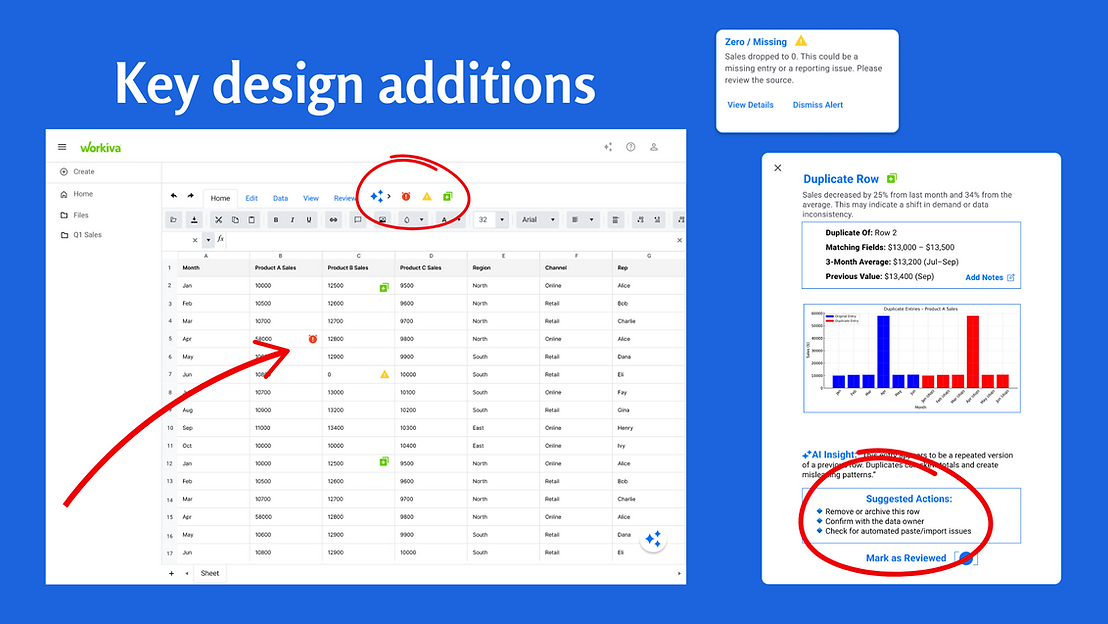Click the floating AI sparkles button
Screen dimensions: 1108x624
653,539
